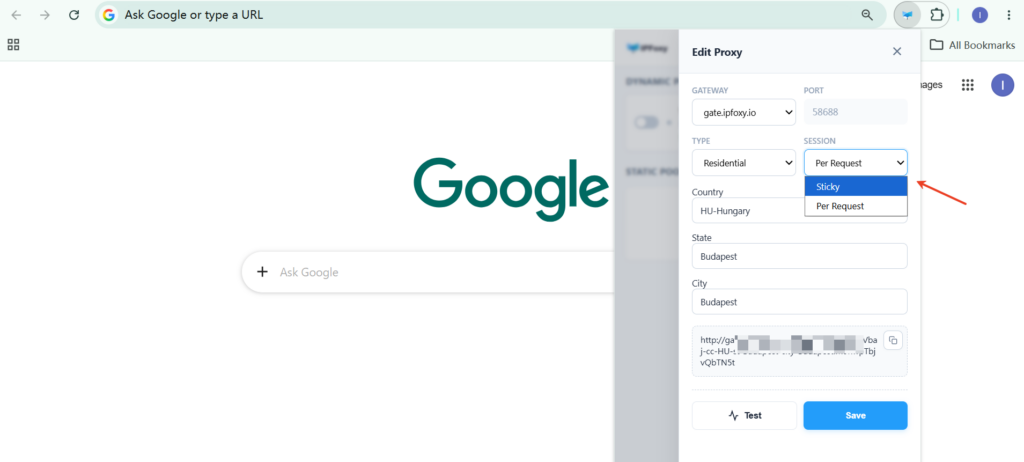Open the All Bookmarks folder
The image size is (1024, 462).
972,45
